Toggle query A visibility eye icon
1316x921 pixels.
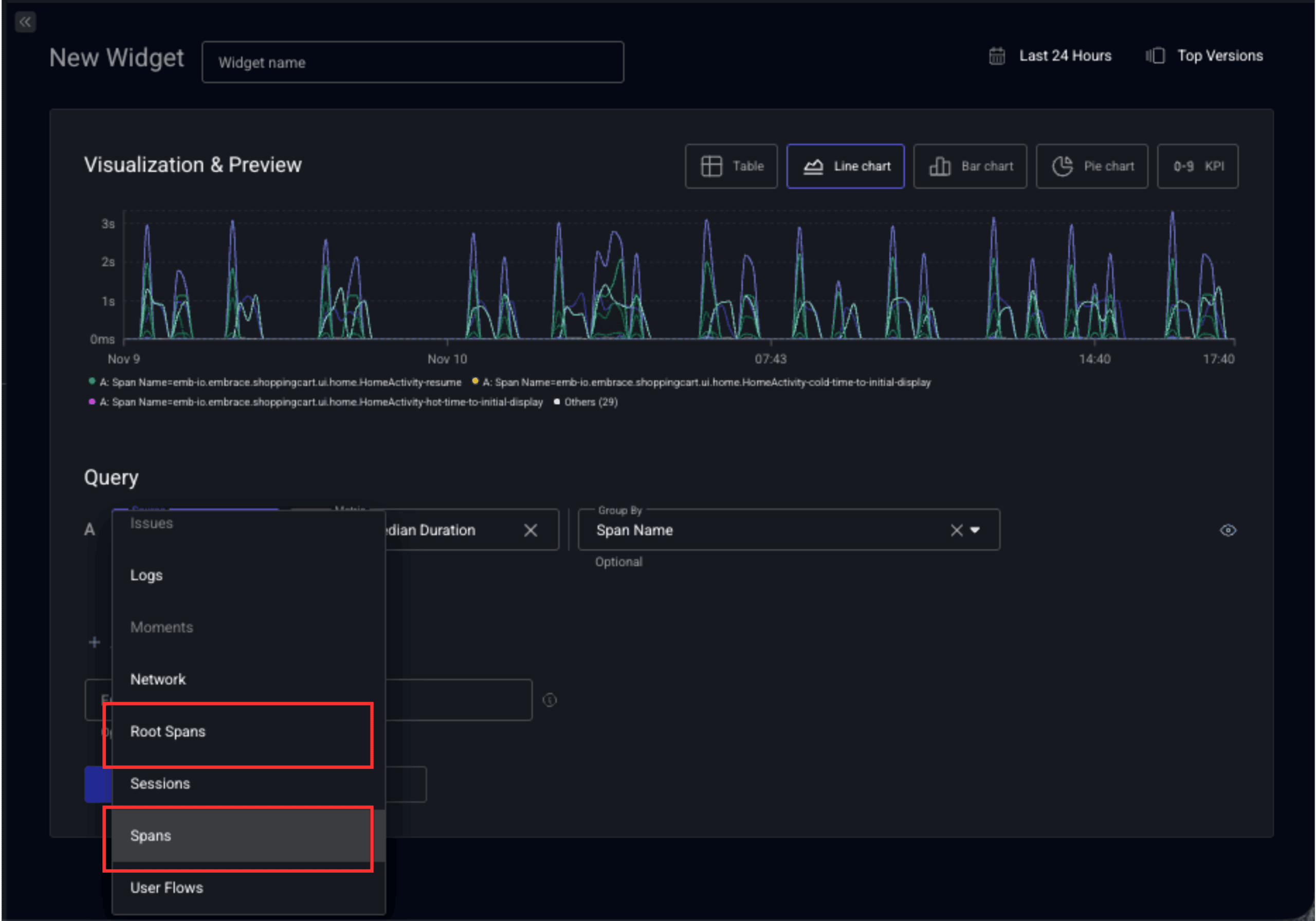tap(1227, 530)
